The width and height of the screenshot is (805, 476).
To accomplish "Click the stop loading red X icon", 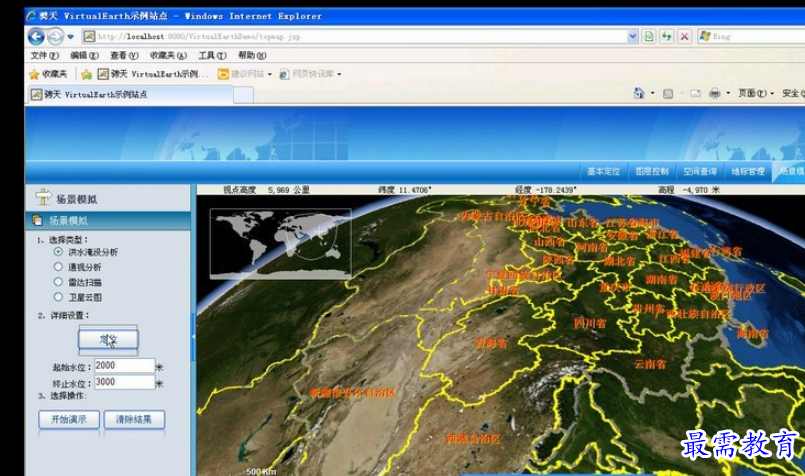I will click(685, 36).
